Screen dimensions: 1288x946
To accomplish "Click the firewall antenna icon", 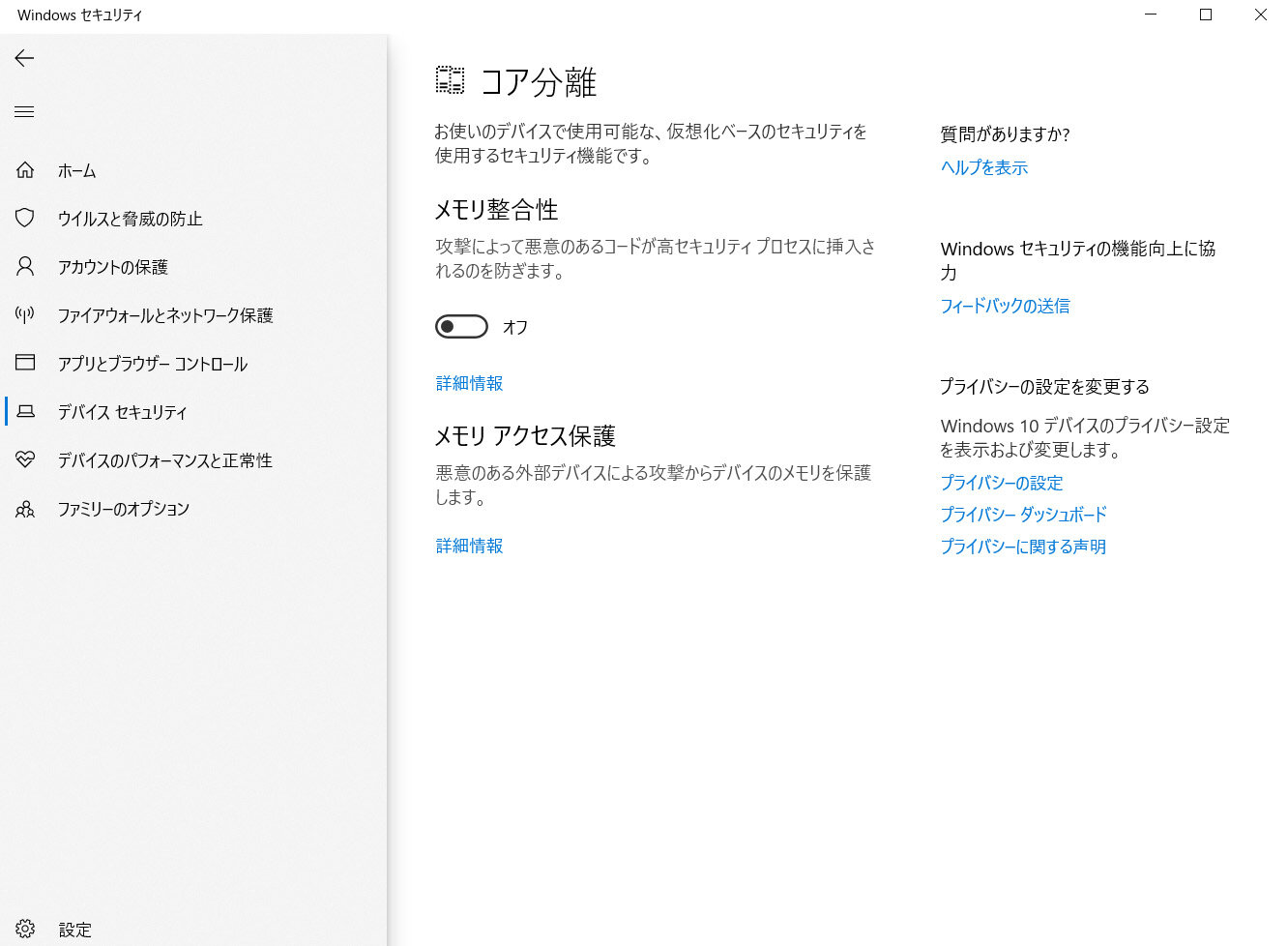I will coord(25,314).
